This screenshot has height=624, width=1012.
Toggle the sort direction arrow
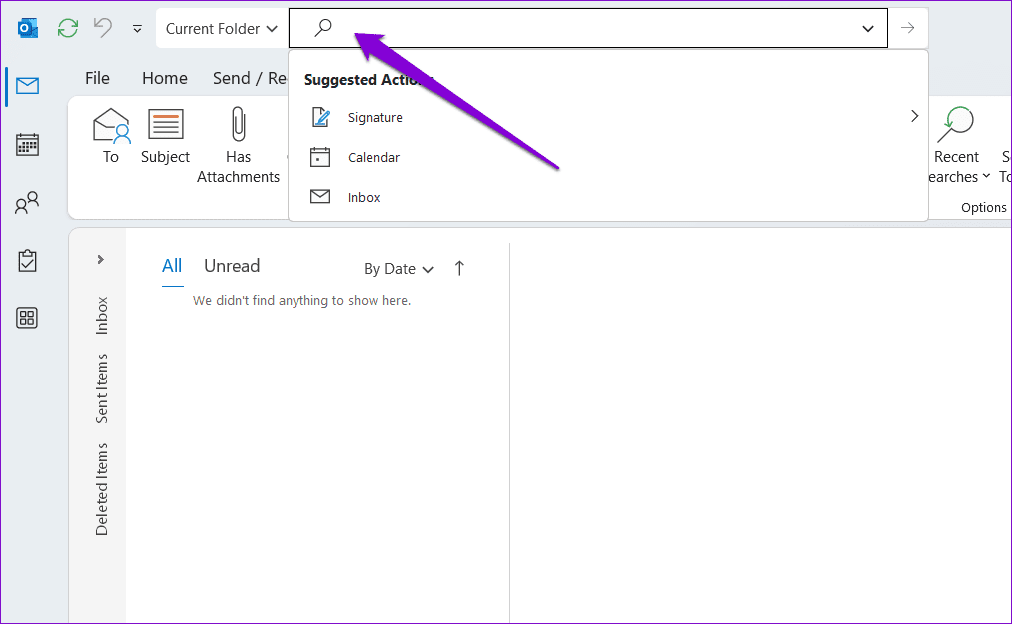[458, 268]
